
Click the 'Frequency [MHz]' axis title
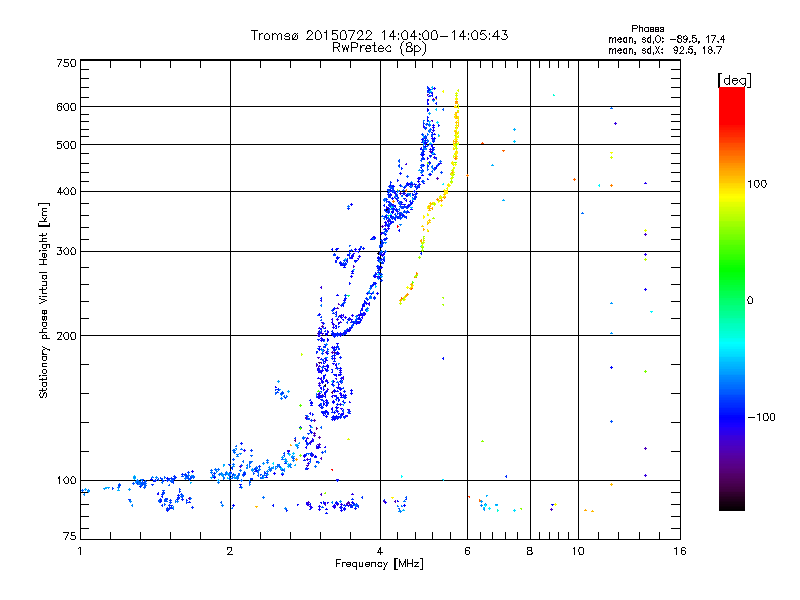[x=379, y=564]
